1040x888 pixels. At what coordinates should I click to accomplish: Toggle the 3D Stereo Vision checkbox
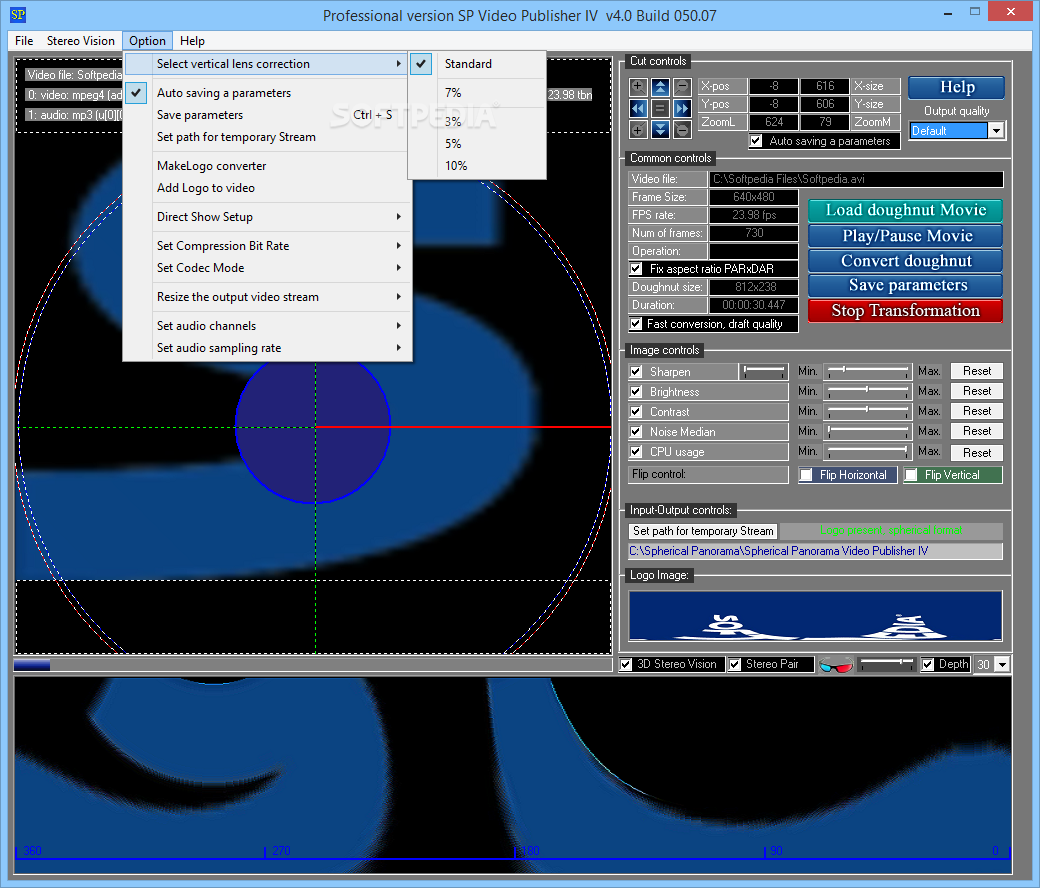coord(625,665)
